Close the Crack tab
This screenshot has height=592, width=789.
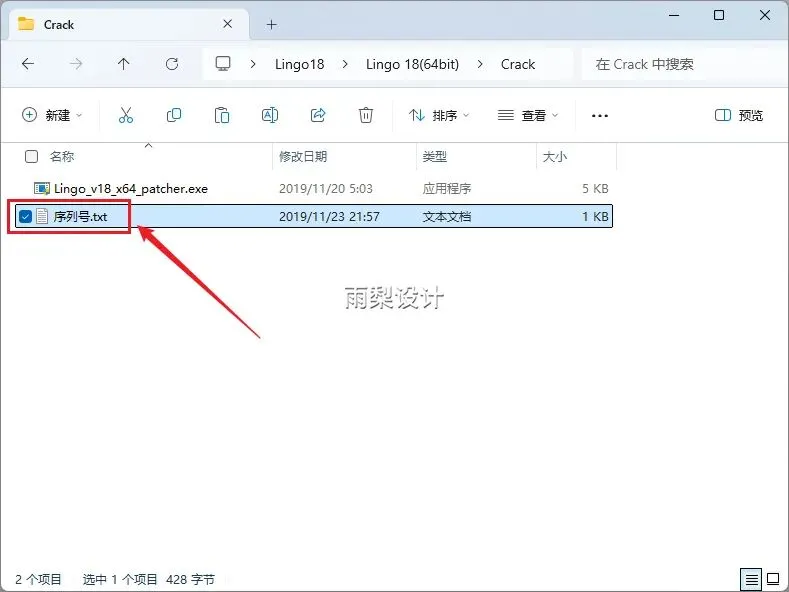(x=227, y=24)
